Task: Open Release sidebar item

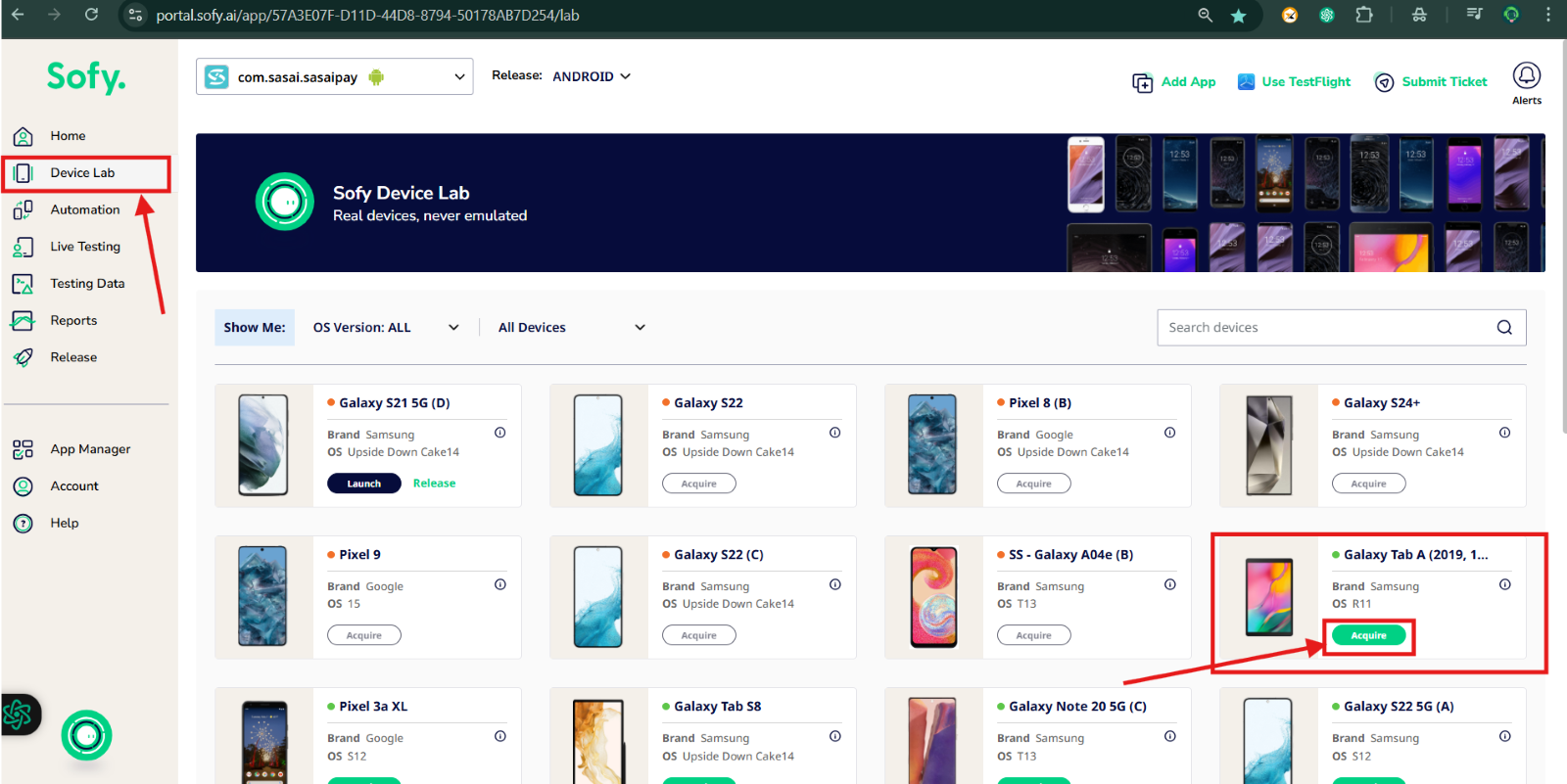Action: (x=73, y=357)
